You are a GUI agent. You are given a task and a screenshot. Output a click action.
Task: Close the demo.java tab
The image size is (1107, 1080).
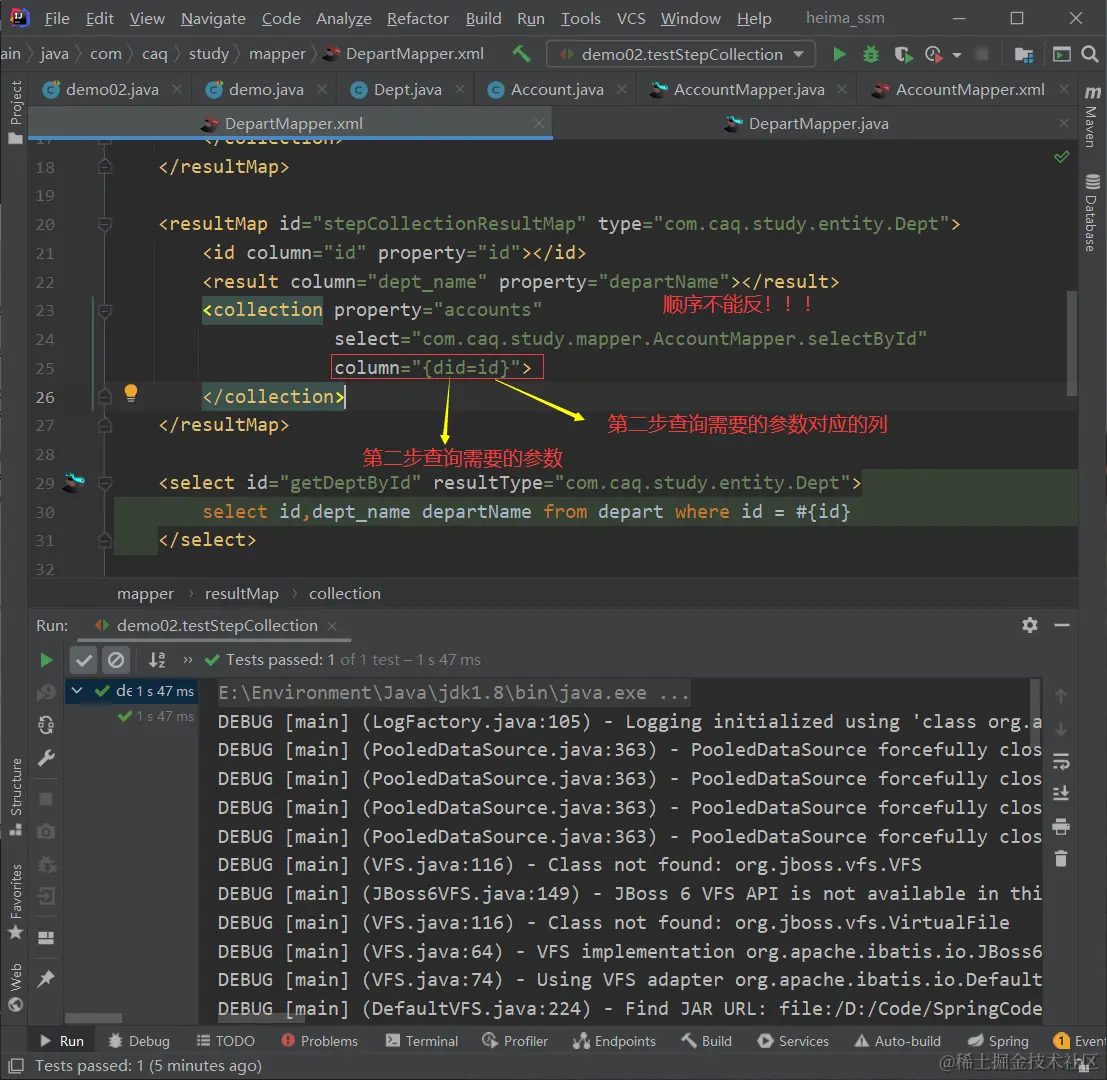322,89
